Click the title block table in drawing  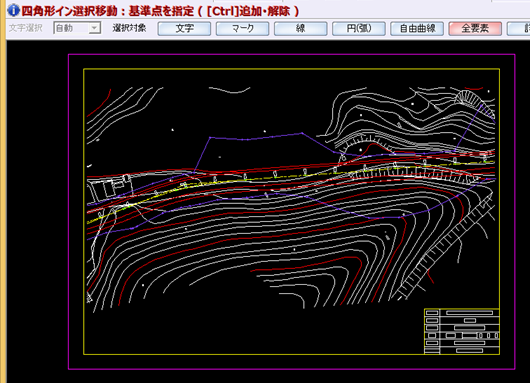click(462, 331)
